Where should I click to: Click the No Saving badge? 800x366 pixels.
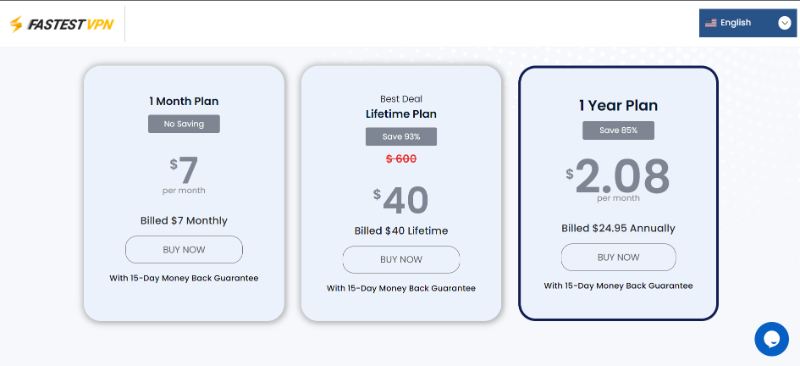pyautogui.click(x=184, y=124)
